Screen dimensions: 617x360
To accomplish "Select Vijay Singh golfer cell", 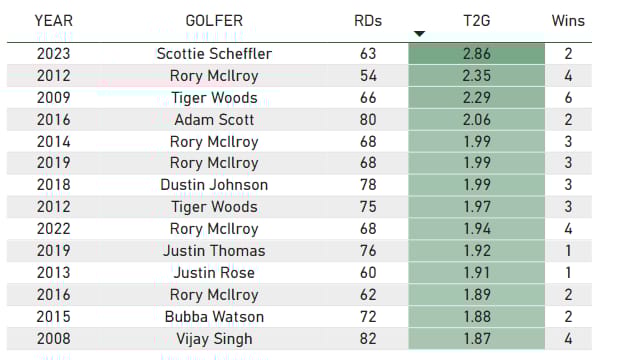I will [214, 339].
